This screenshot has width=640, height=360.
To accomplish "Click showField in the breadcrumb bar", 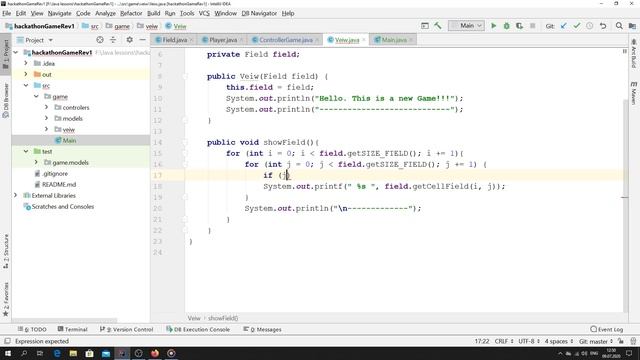I will [x=223, y=318].
